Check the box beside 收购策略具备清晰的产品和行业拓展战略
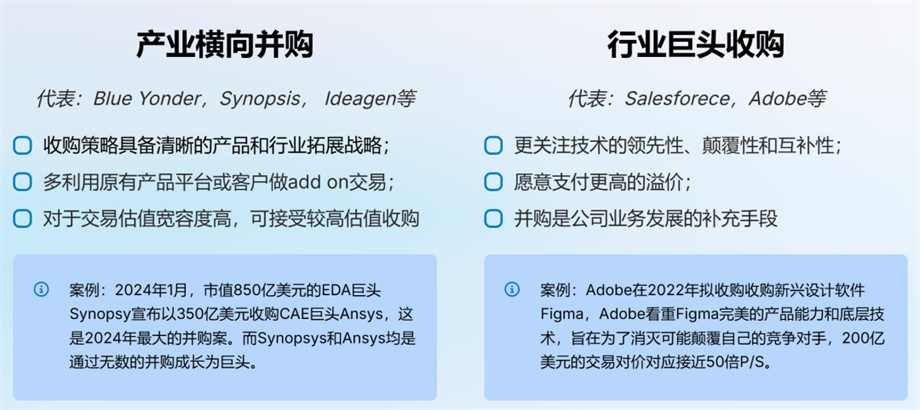920x410 pixels. click(x=22, y=145)
